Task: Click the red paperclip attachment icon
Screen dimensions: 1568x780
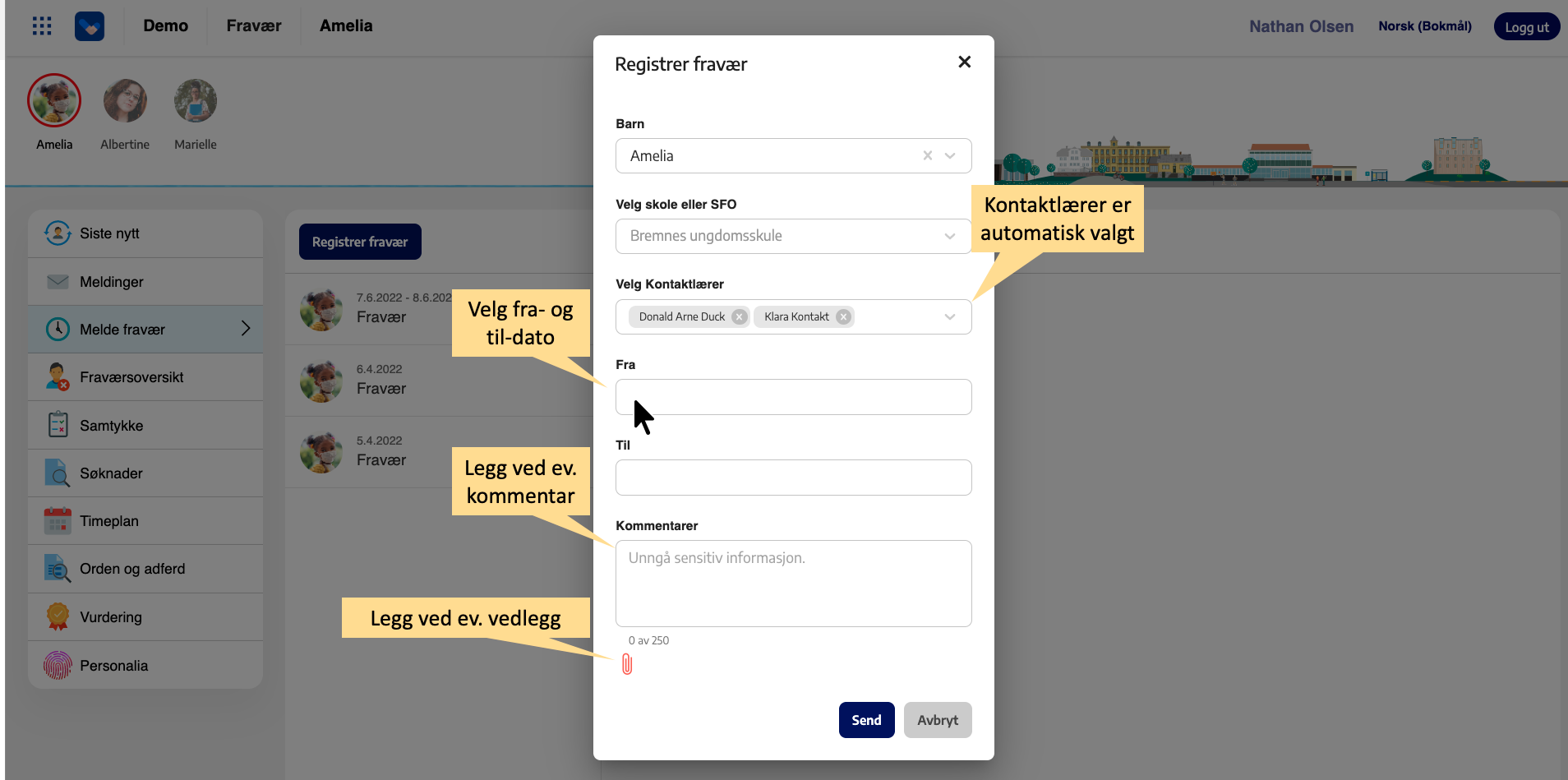Action: coord(627,664)
